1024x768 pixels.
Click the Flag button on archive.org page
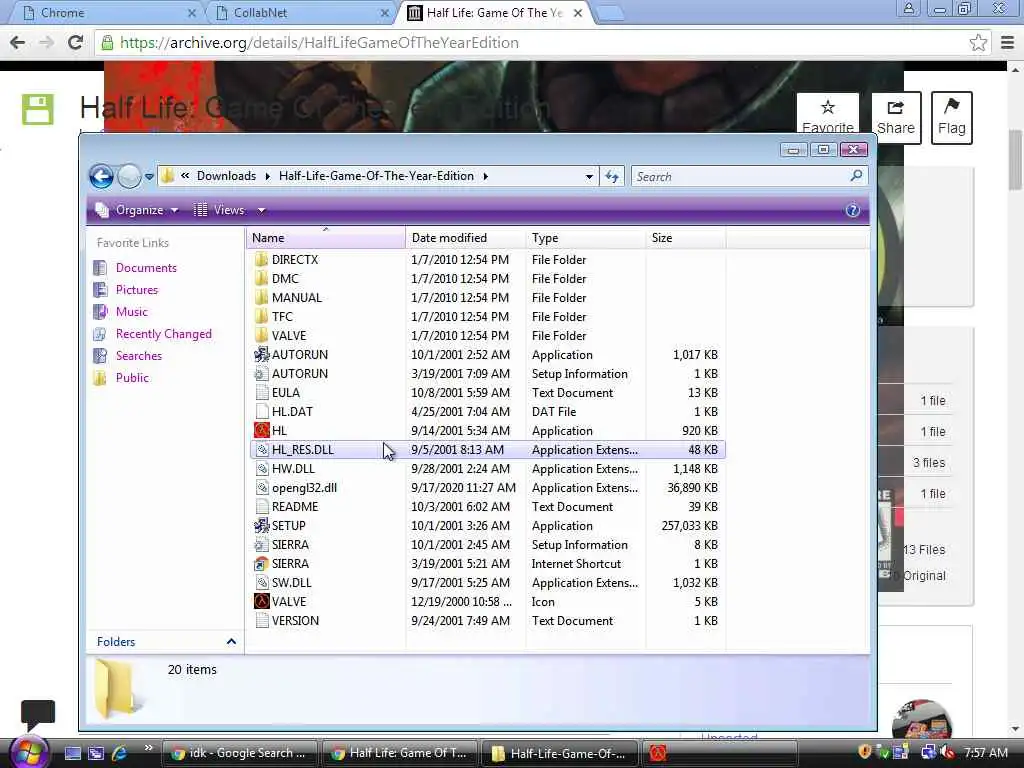(x=952, y=118)
